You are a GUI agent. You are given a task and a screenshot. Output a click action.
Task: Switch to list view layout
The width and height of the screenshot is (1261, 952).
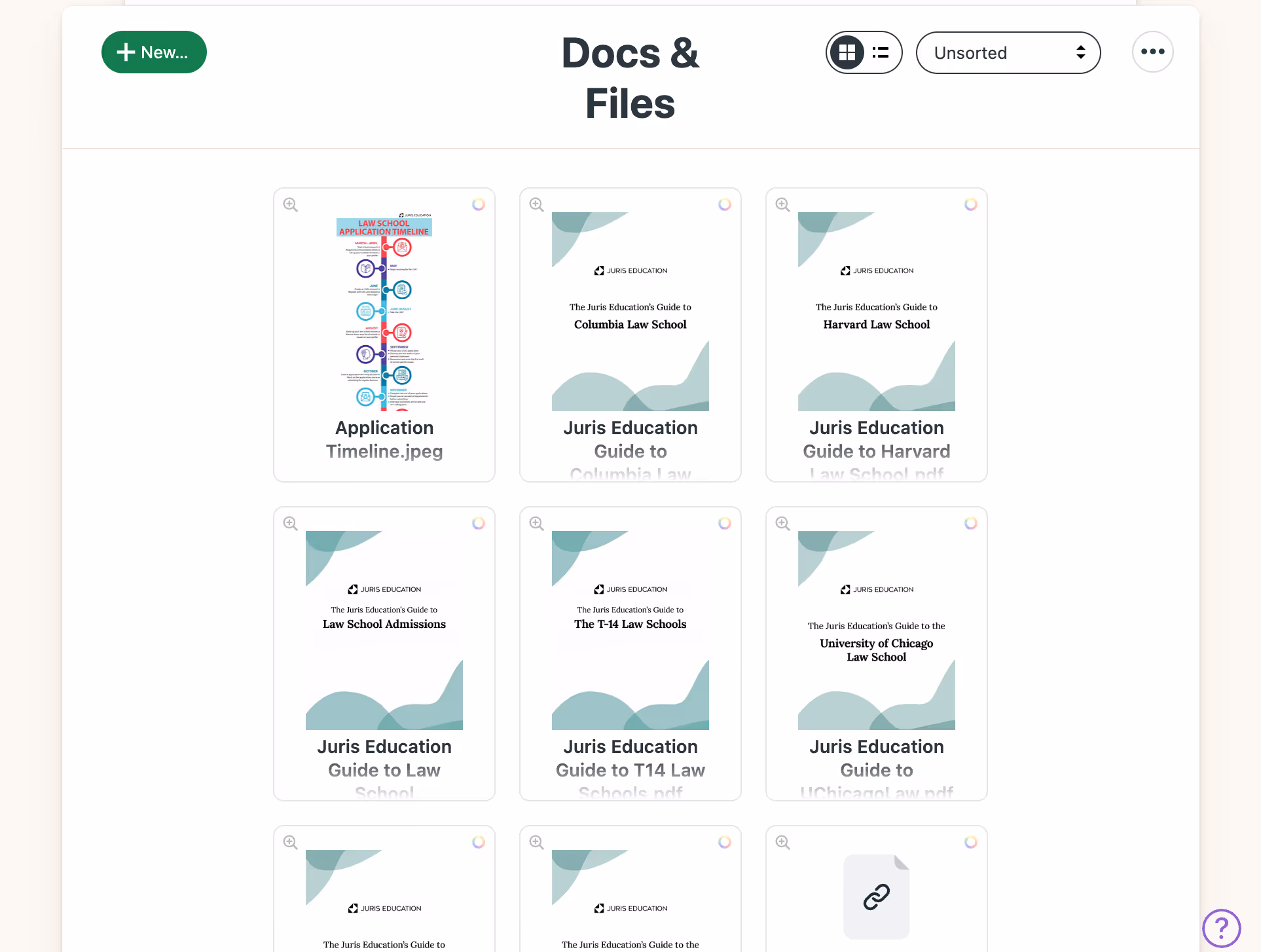tap(881, 52)
